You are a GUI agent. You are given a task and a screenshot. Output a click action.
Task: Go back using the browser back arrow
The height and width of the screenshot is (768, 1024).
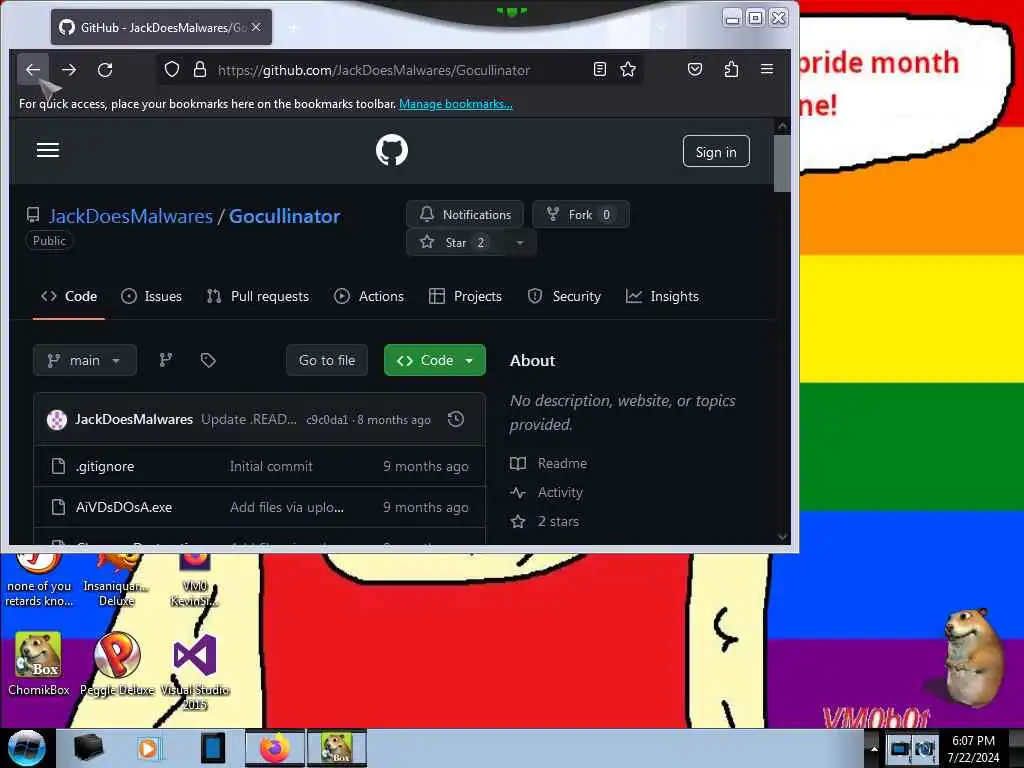(33, 69)
